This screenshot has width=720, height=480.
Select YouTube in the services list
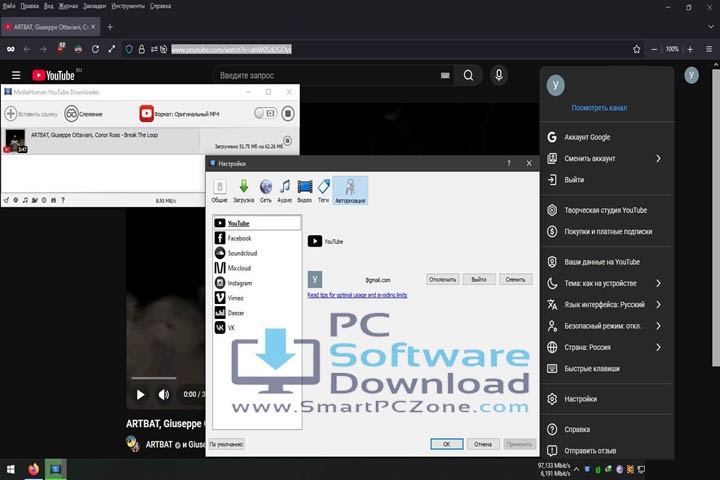click(x=257, y=223)
